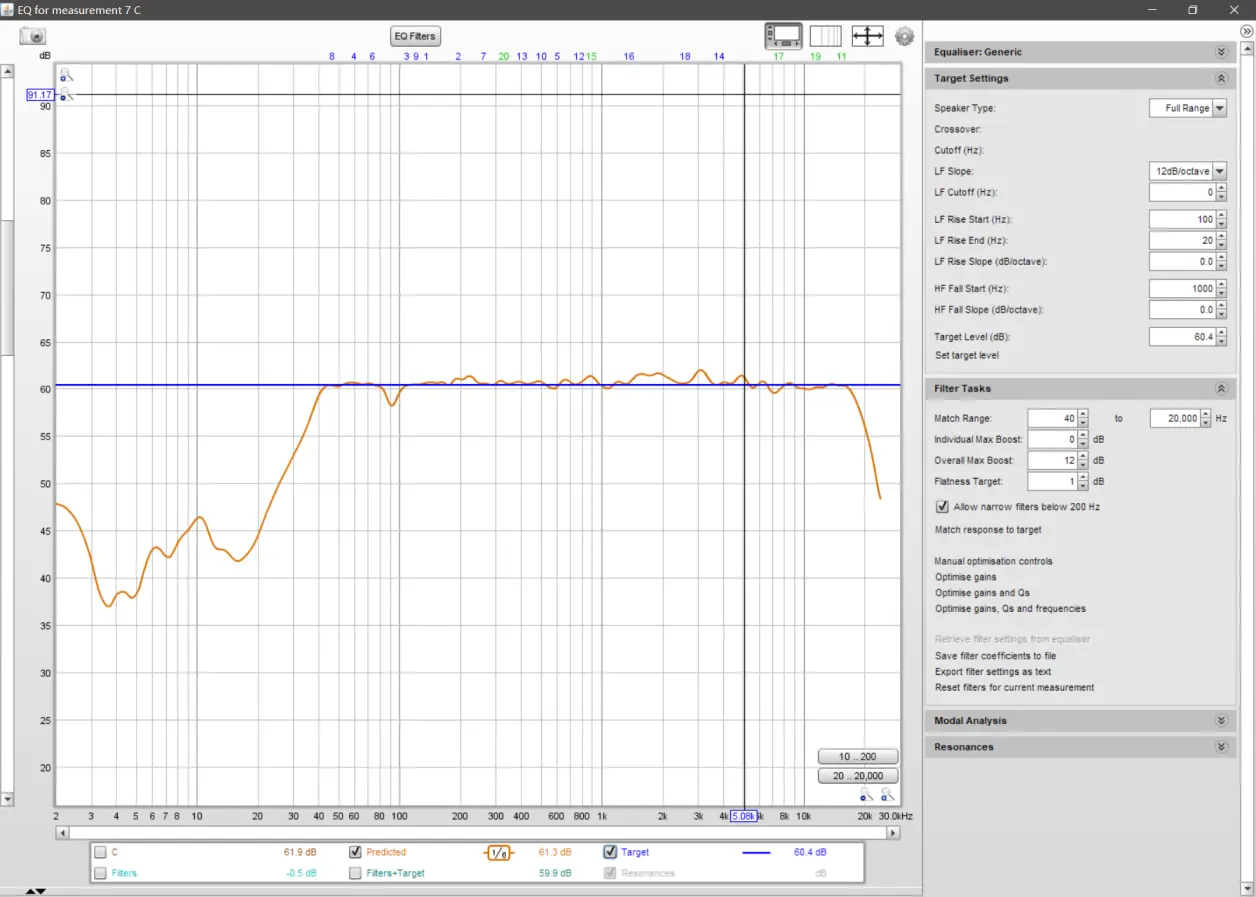Screen dimensions: 1256x897
Task: Zoom out vertical axis magnifier by 91.17
Action: pos(66,95)
